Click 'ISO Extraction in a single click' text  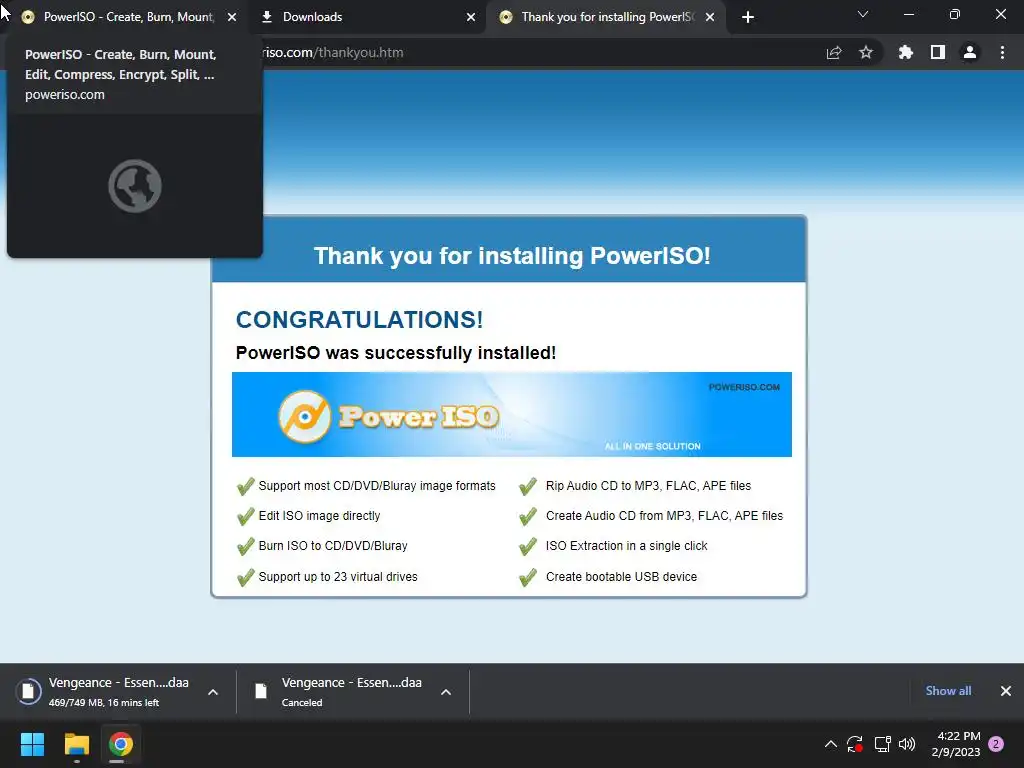coord(626,546)
